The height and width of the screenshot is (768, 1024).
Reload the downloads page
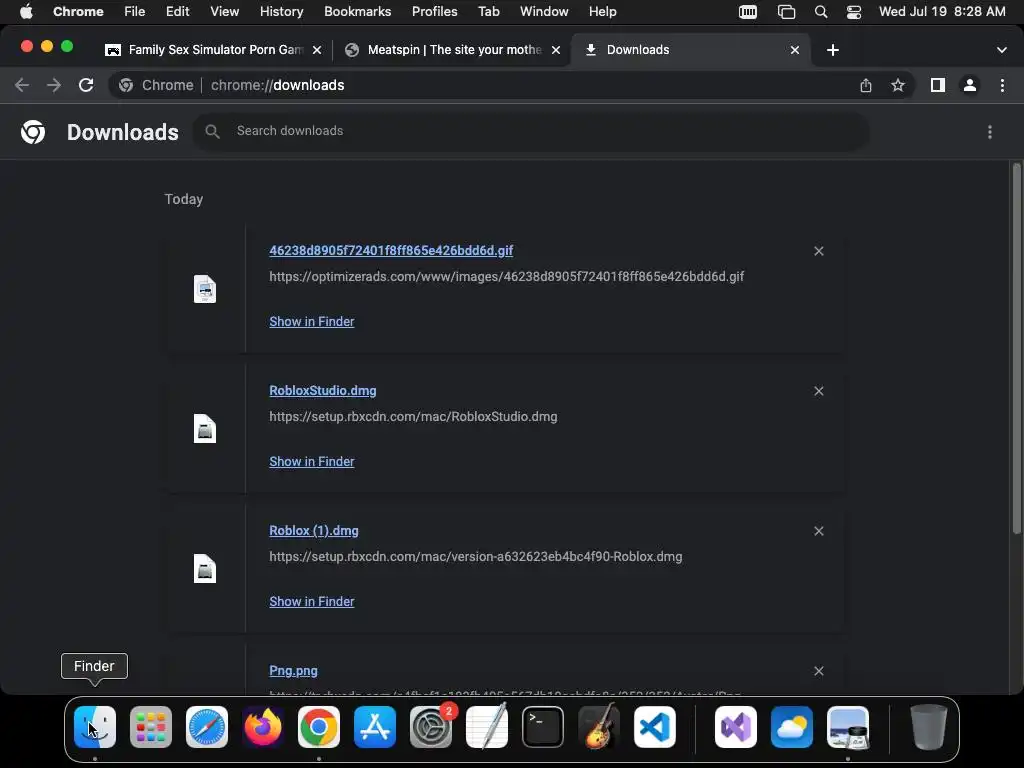(x=86, y=85)
